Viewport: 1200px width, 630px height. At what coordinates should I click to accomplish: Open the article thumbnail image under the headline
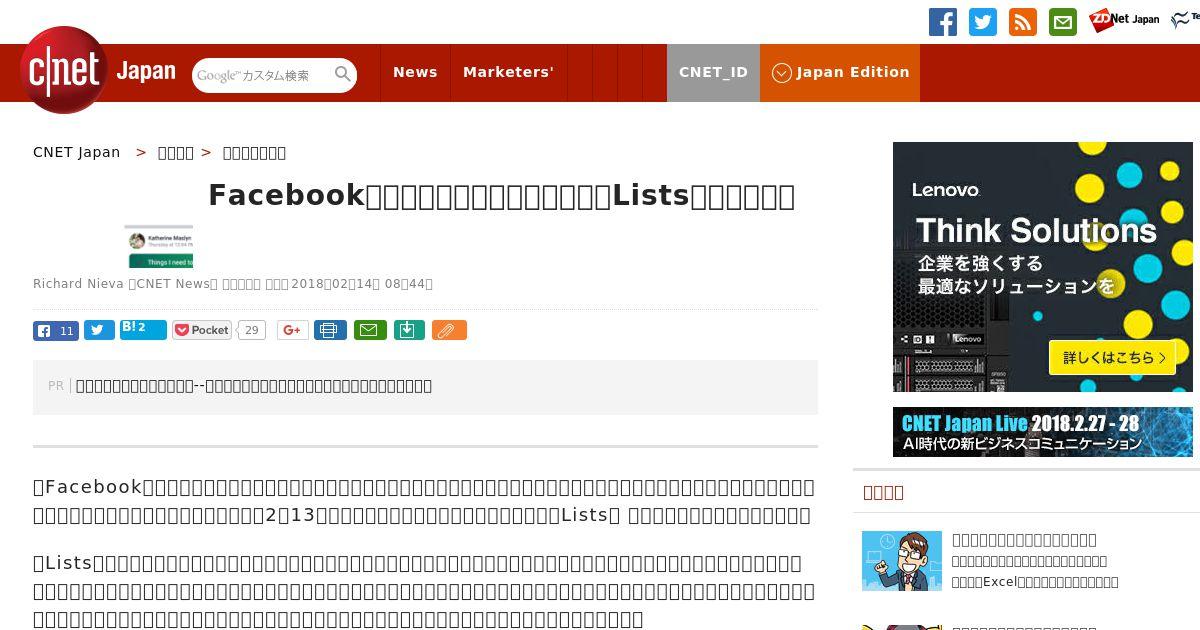(x=158, y=246)
